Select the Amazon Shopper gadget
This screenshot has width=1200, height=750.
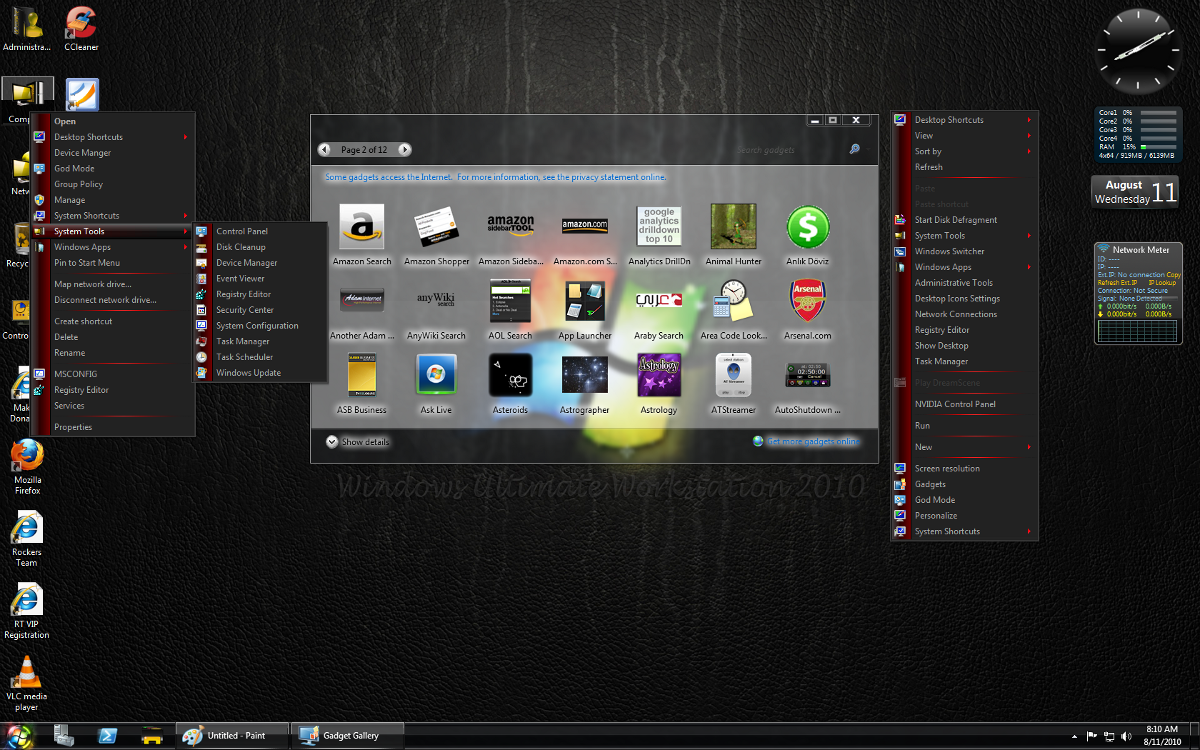[436, 226]
